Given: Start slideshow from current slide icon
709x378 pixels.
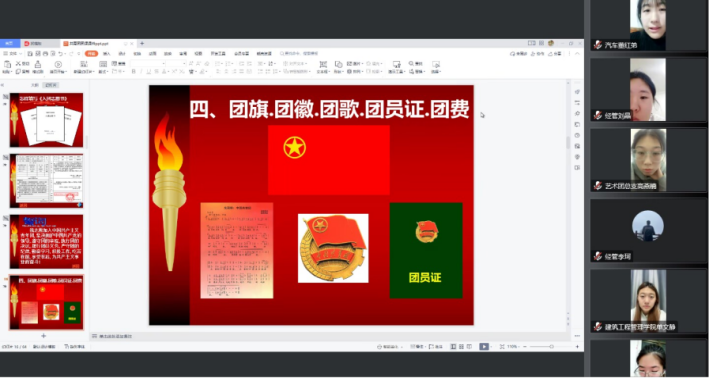Looking at the screenshot, I should point(58,64).
